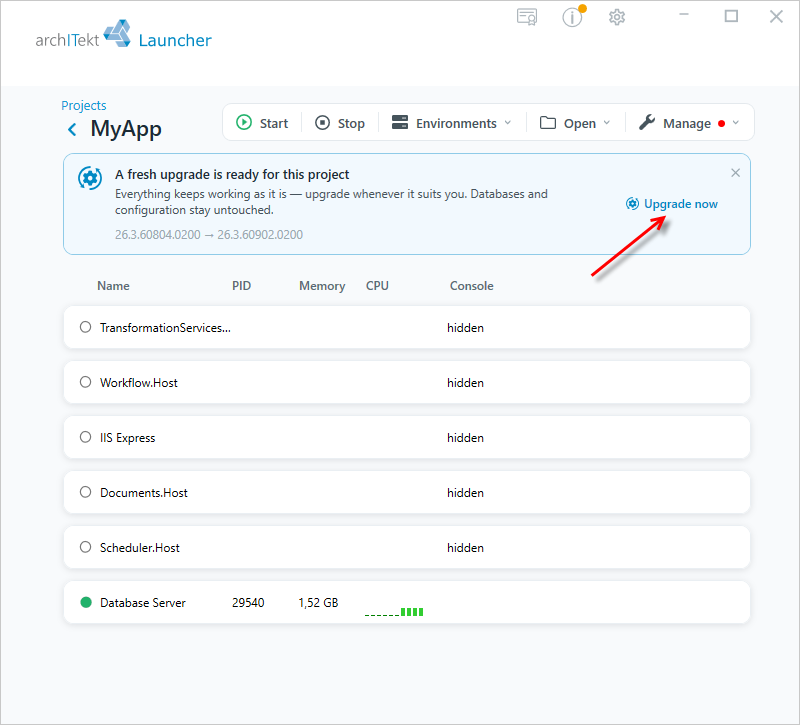Click hidden console status for Workflow.Host

click(x=465, y=383)
